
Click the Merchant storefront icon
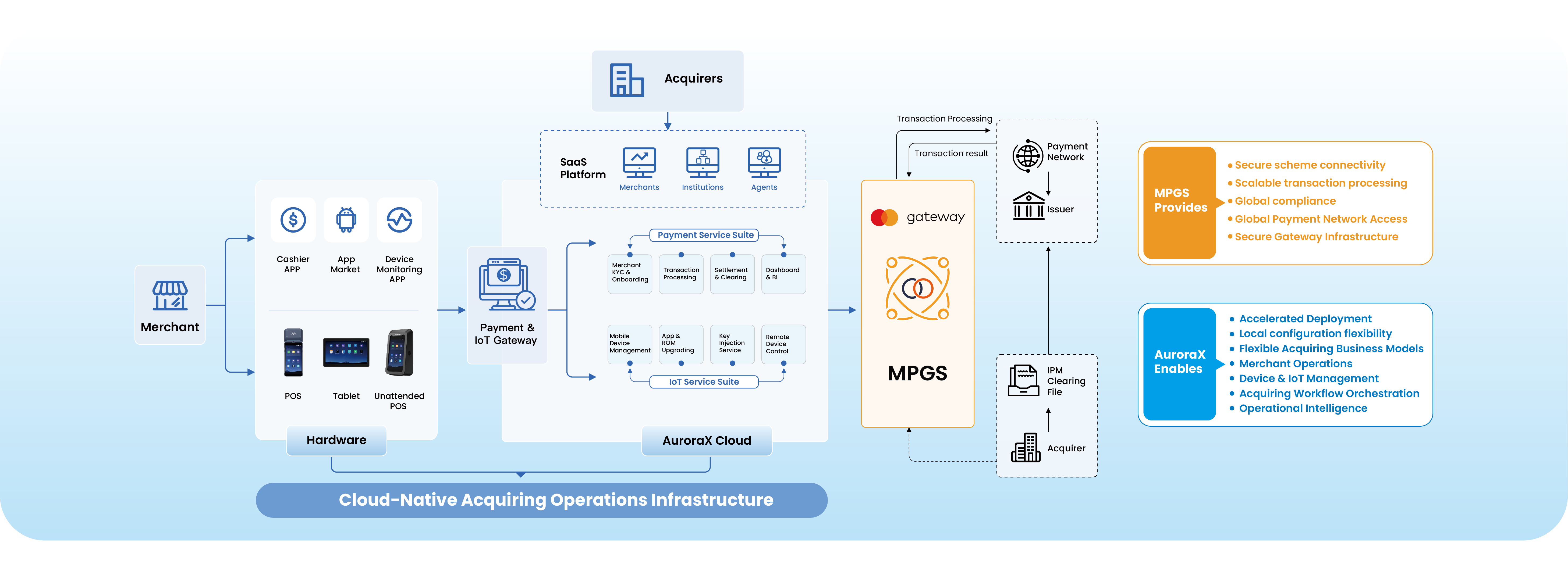click(170, 295)
